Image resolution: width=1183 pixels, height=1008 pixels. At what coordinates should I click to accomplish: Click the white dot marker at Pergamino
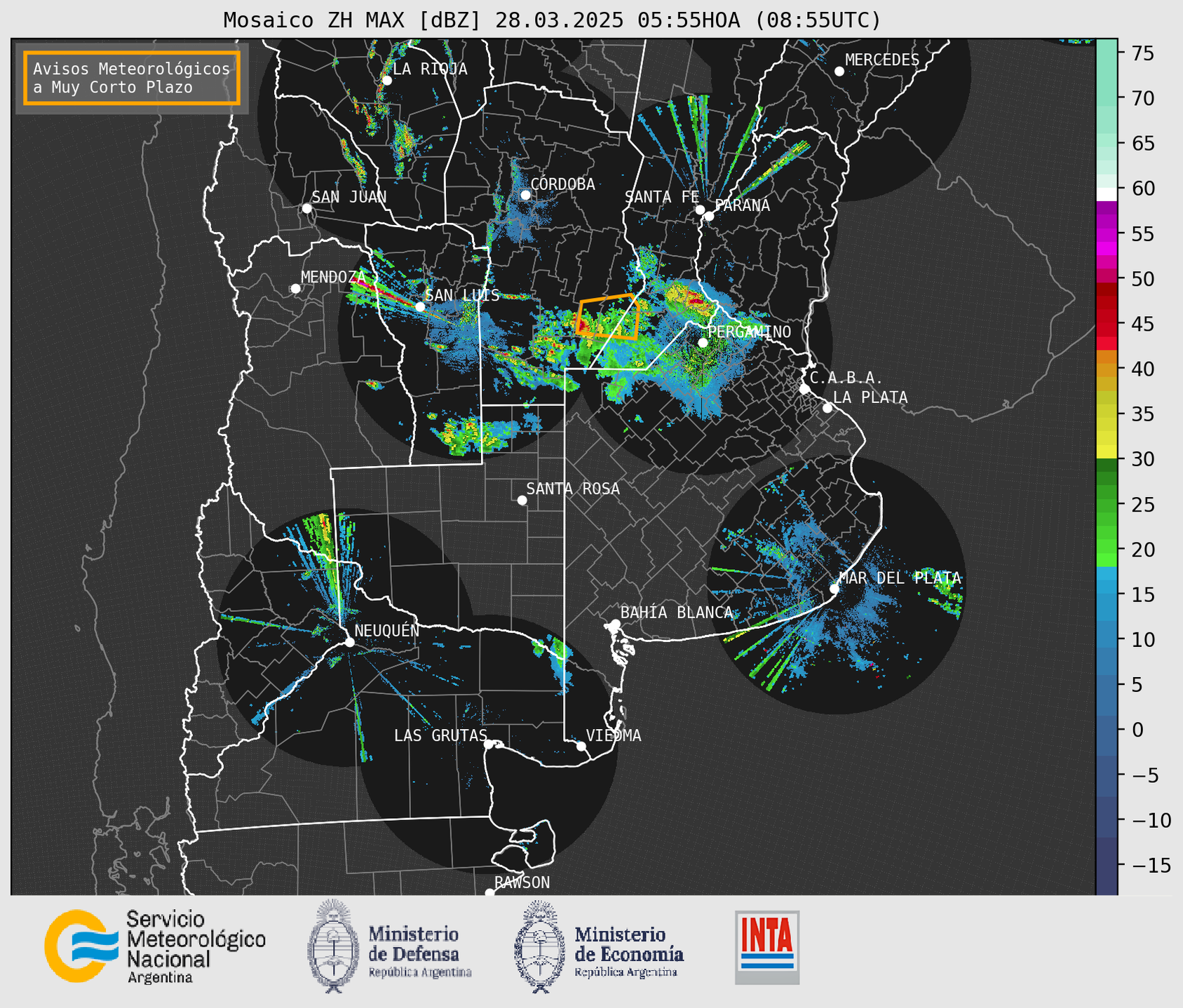click(703, 343)
